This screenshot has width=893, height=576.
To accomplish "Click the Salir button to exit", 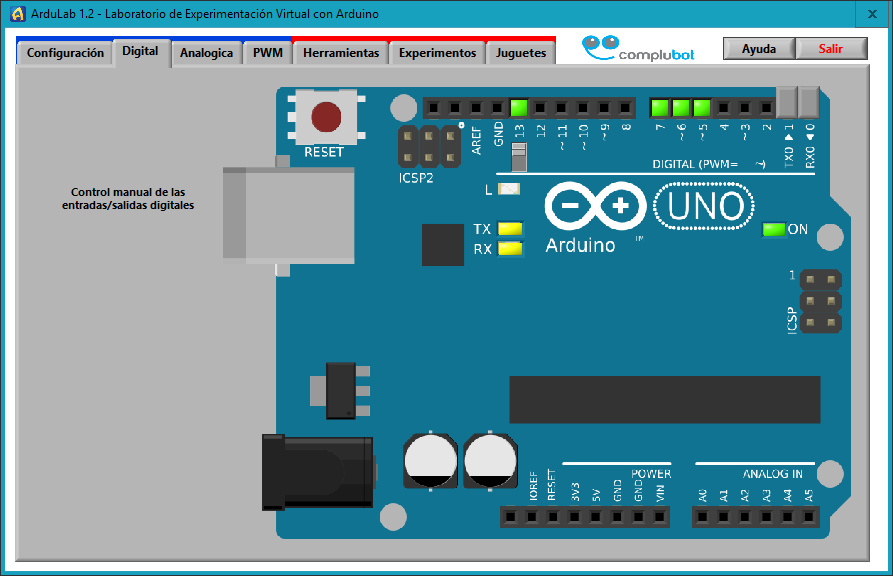I will point(831,49).
